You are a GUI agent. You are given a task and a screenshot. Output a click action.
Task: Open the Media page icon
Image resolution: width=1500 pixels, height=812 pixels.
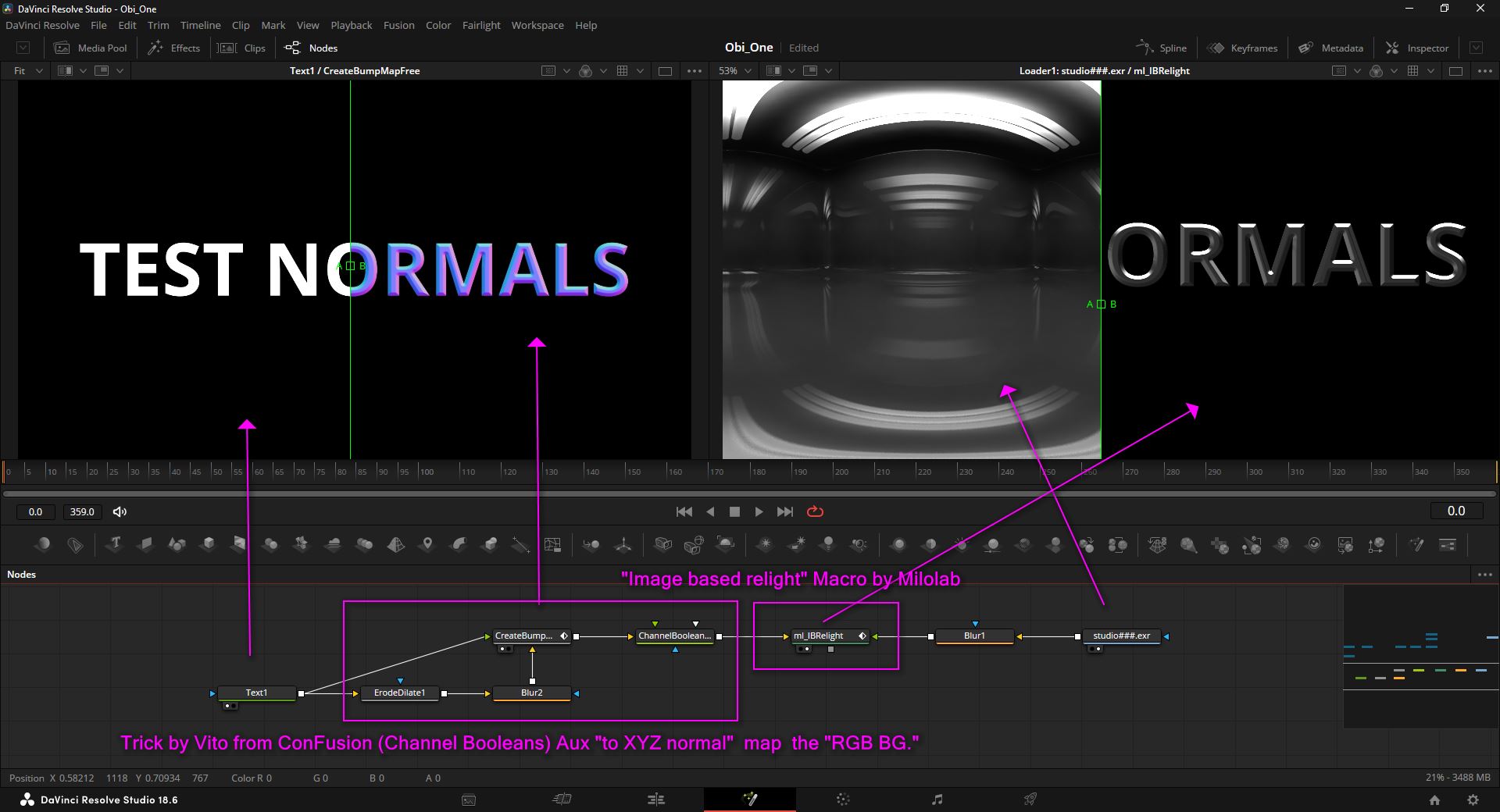point(469,800)
